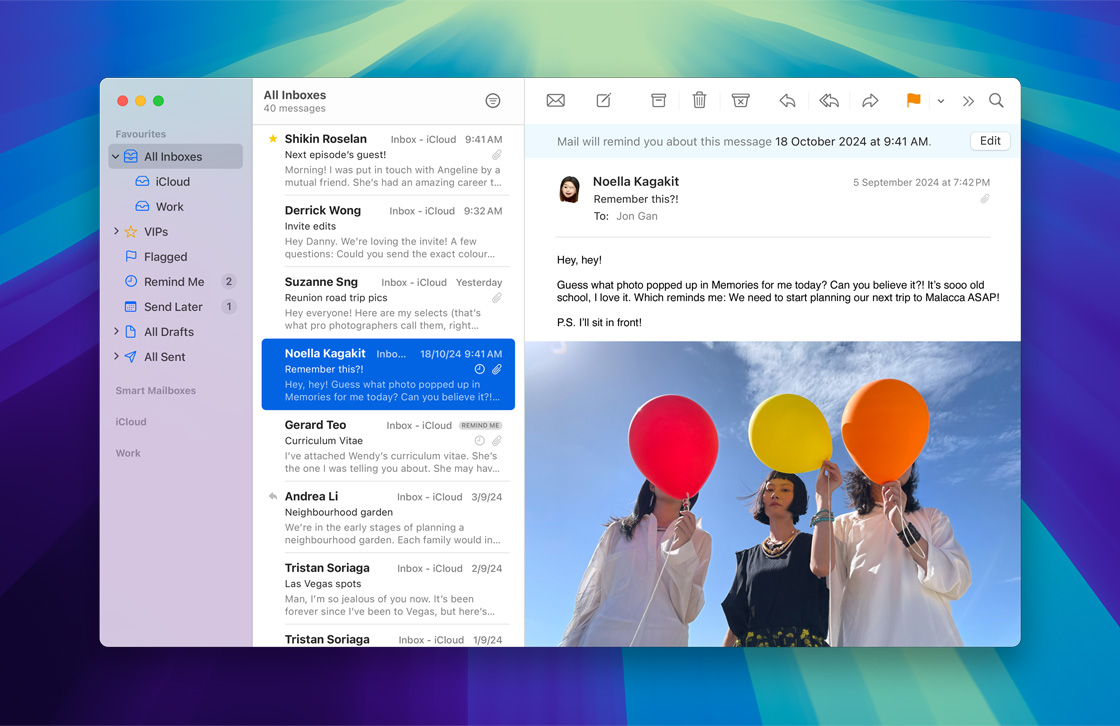Expand the All Drafts folder
Screen dimensions: 1120x726
point(116,332)
